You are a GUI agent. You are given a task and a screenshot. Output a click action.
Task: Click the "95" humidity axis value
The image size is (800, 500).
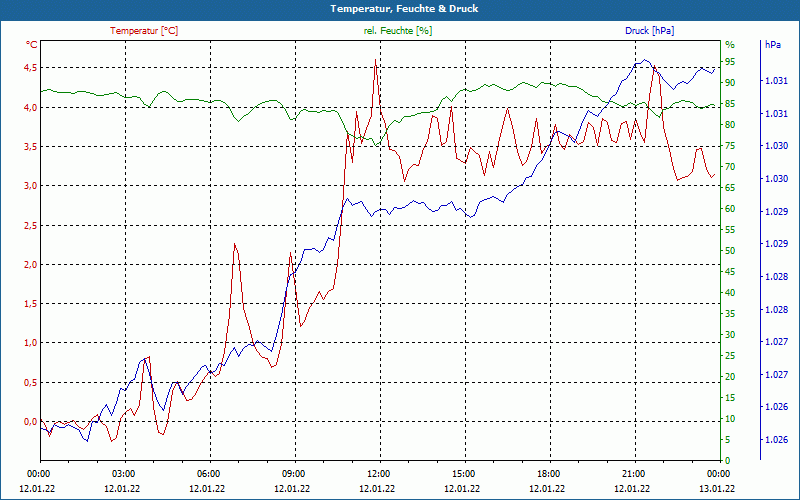pos(730,61)
